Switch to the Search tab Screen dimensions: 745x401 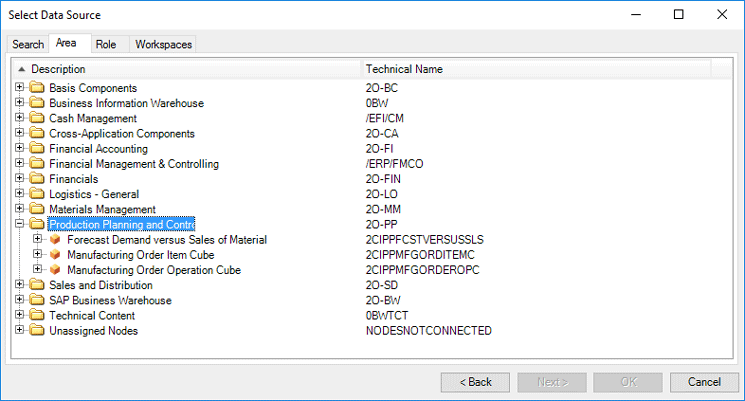point(28,44)
